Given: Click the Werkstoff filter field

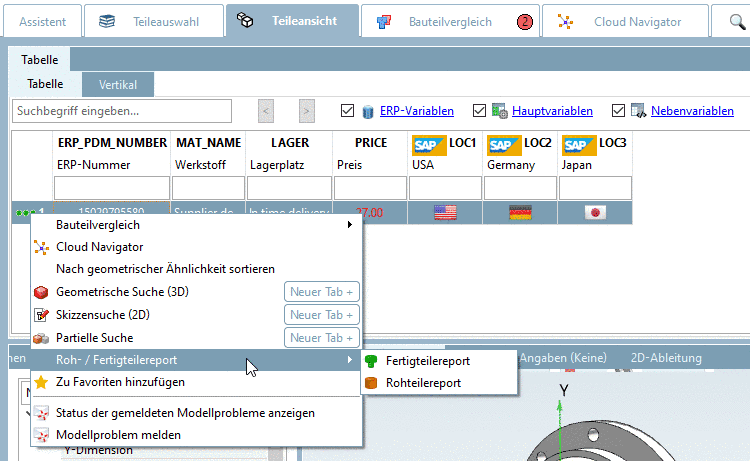Looking at the screenshot, I should point(208,188).
